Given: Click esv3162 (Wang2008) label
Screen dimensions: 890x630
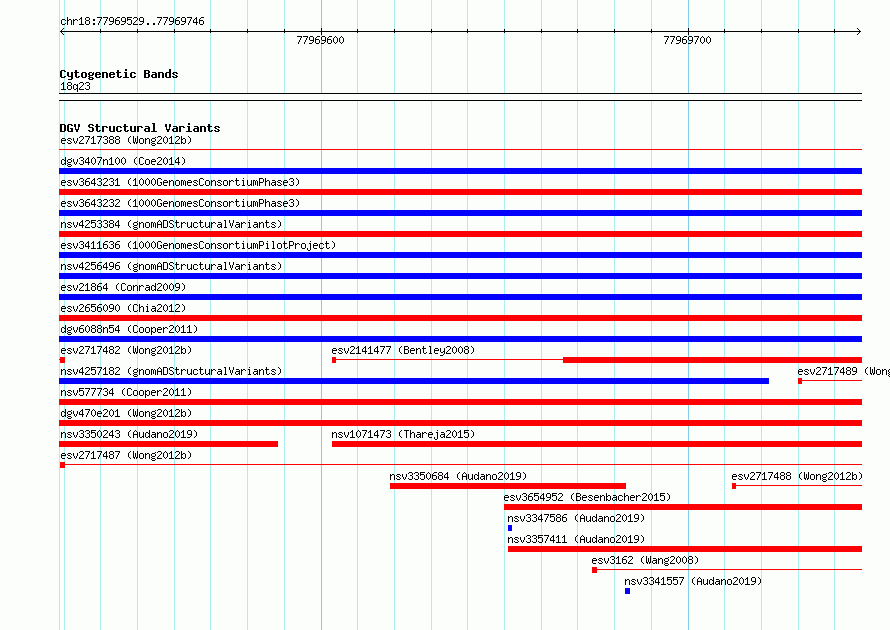Looking at the screenshot, I should 645,560.
